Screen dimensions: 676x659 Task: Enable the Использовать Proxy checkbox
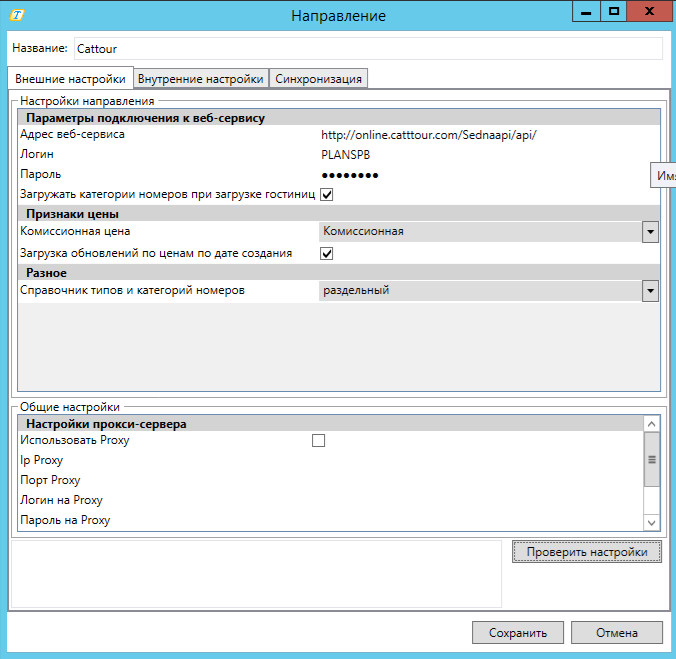[319, 441]
